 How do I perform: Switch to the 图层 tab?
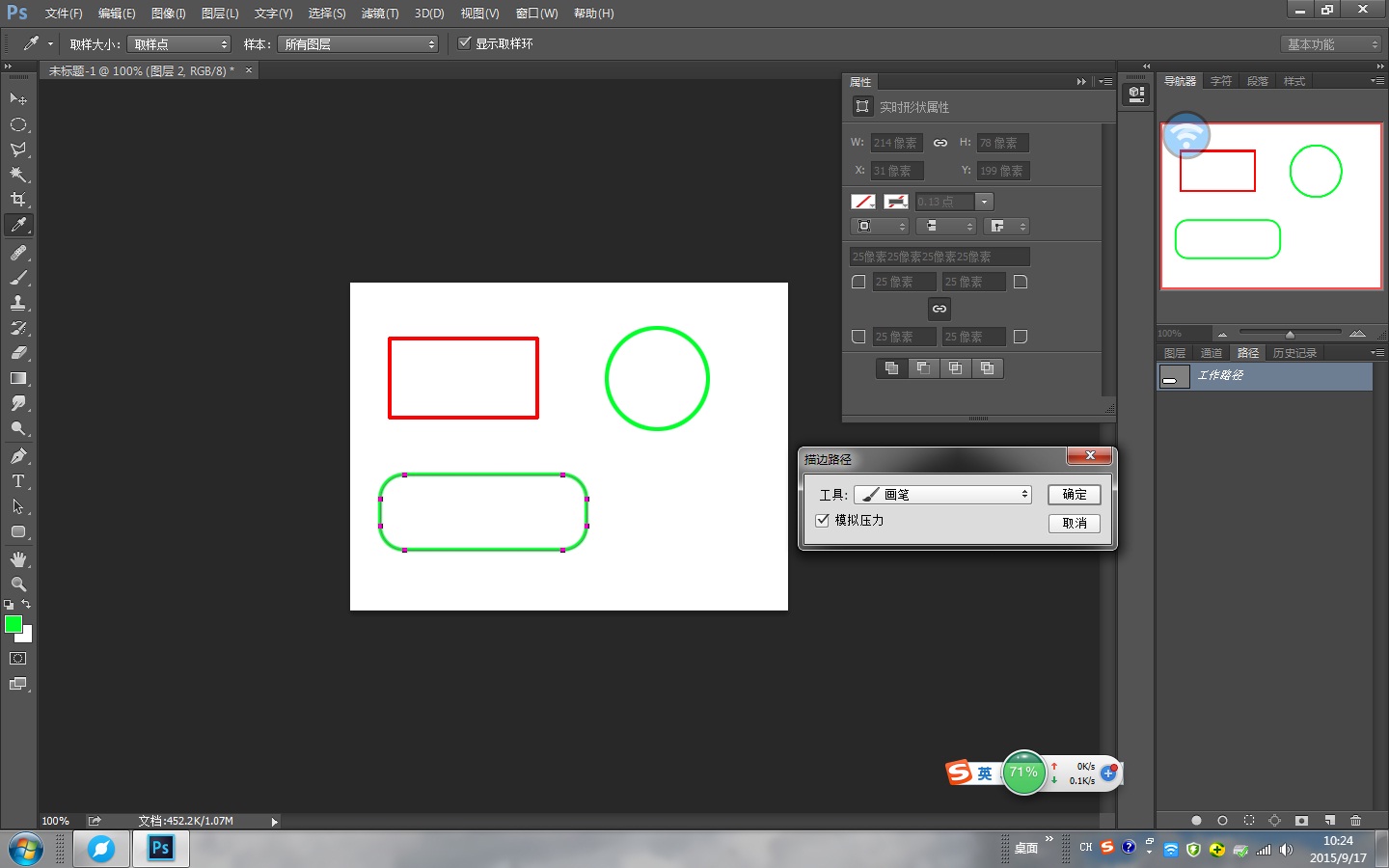[1175, 353]
